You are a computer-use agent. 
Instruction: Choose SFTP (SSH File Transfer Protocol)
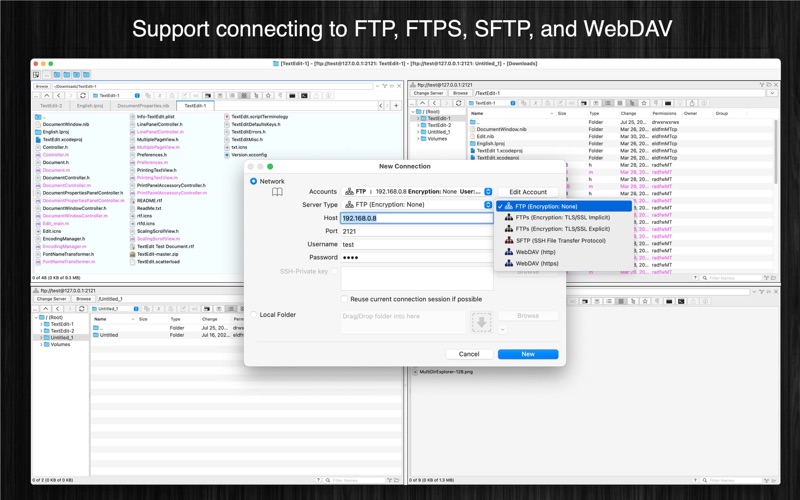564,240
